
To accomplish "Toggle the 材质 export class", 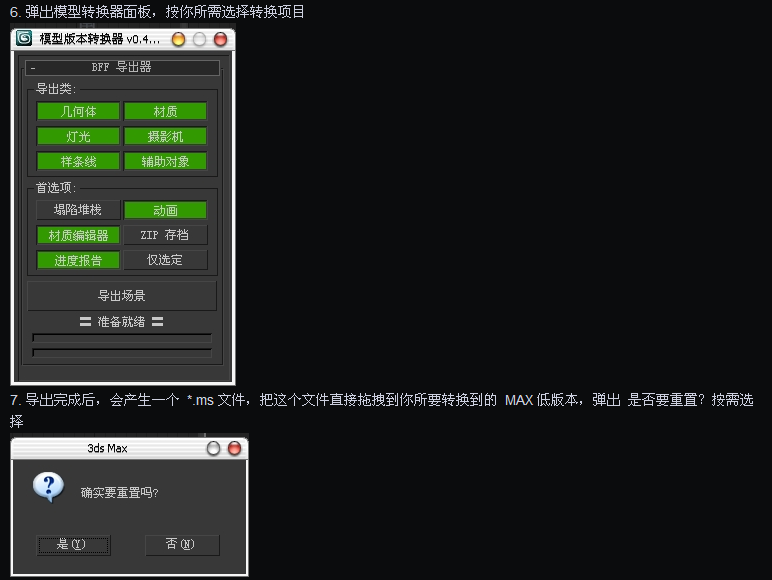I will coord(165,111).
